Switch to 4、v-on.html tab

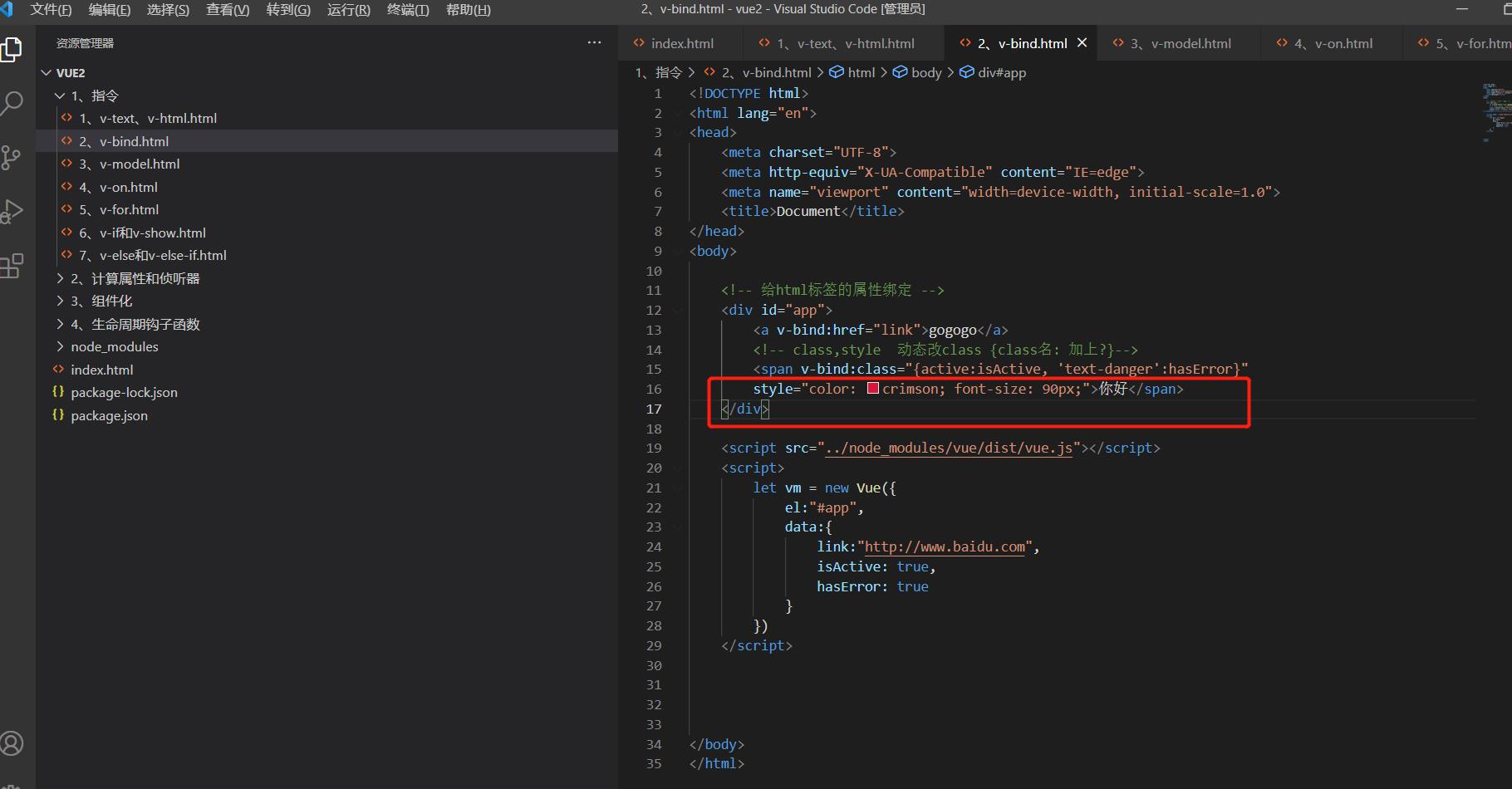[1333, 43]
